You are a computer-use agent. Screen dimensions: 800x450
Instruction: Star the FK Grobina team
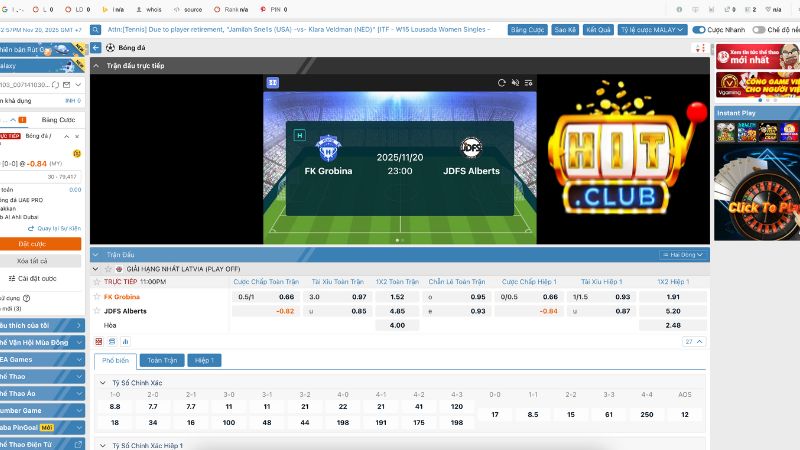click(x=97, y=296)
